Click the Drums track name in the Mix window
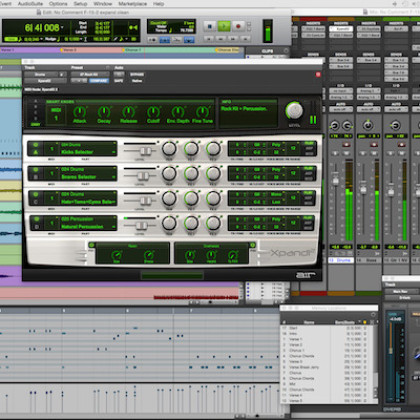 coord(343,260)
